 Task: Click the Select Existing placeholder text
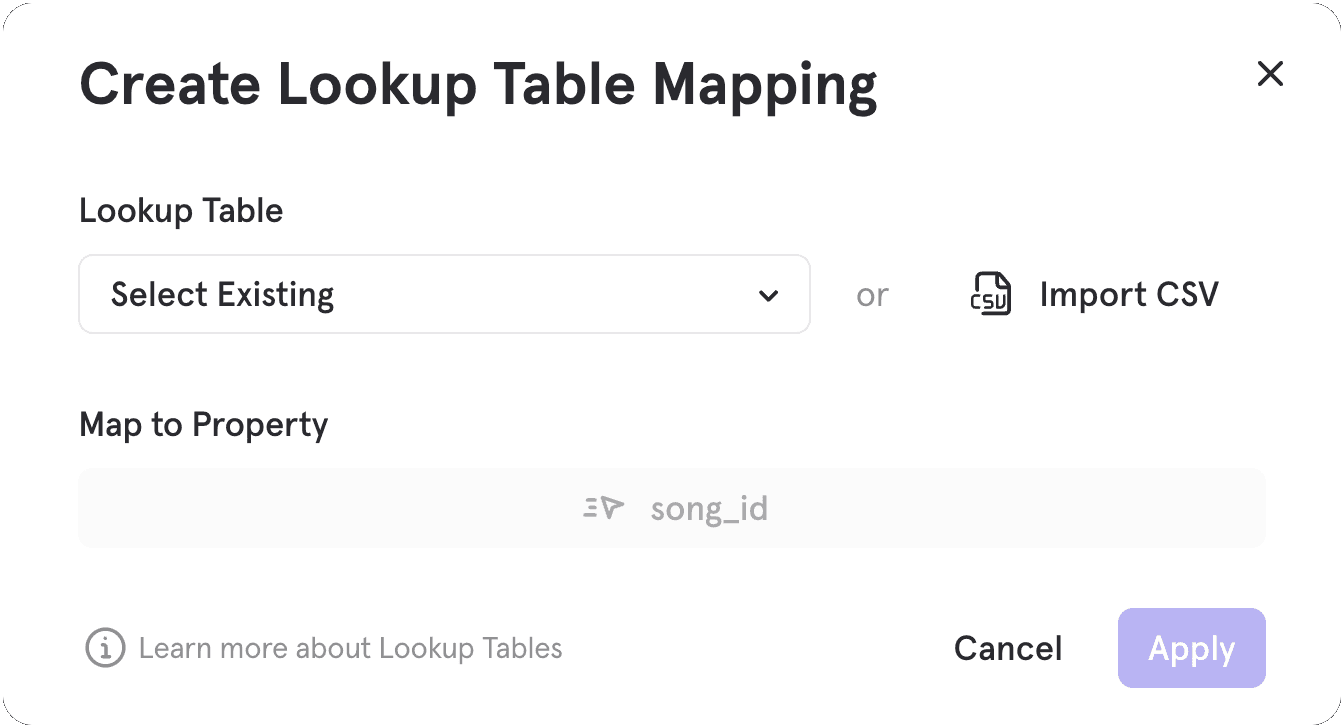coord(222,295)
